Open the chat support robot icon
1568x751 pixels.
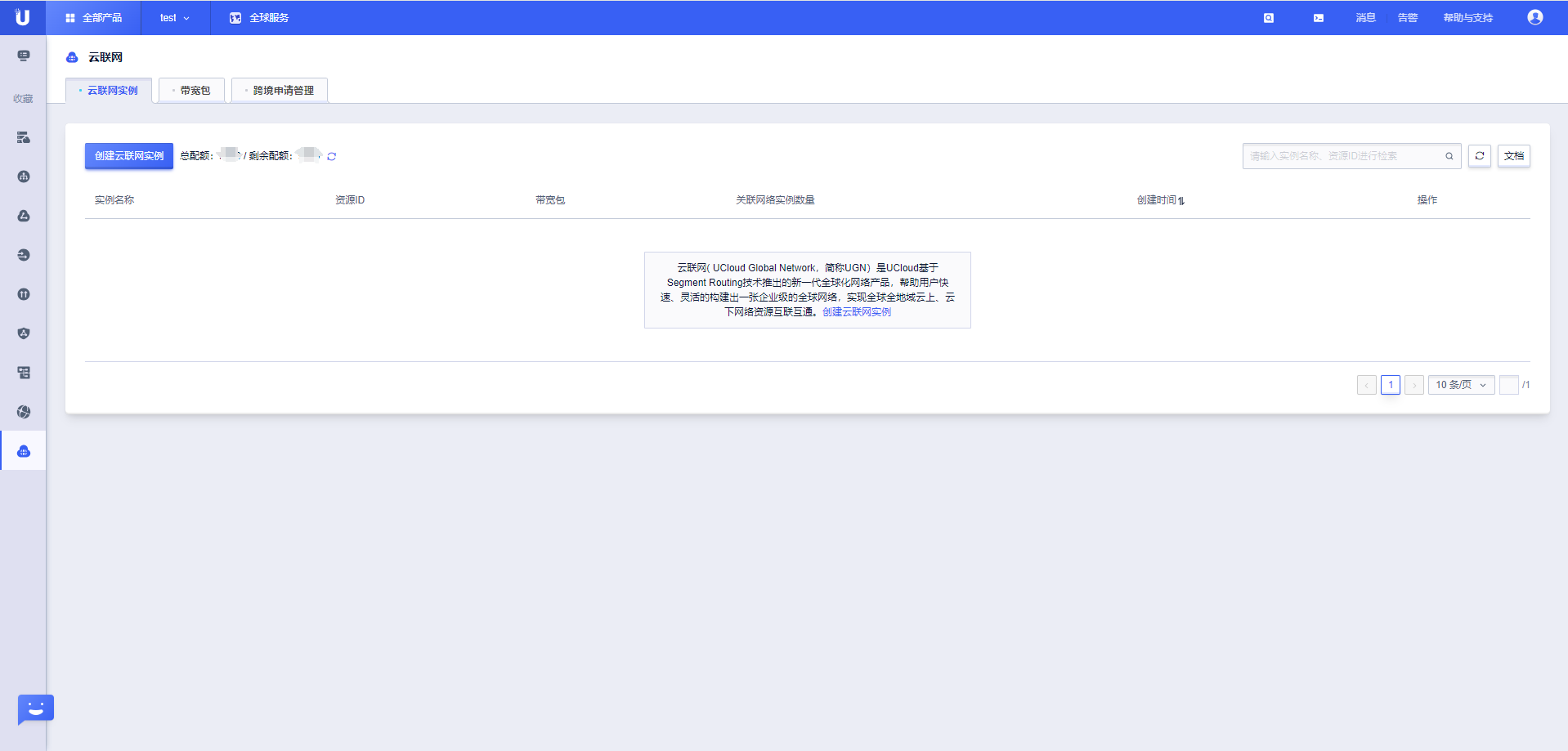pyautogui.click(x=35, y=709)
